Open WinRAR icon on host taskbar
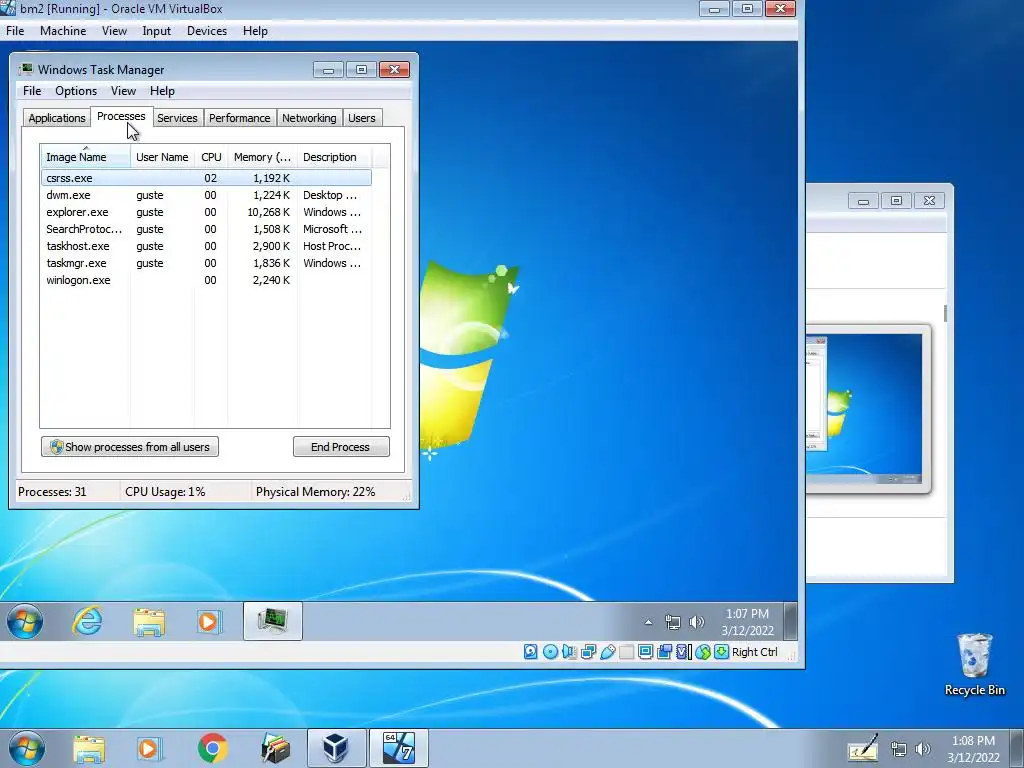Viewport: 1024px width, 768px height. point(275,748)
